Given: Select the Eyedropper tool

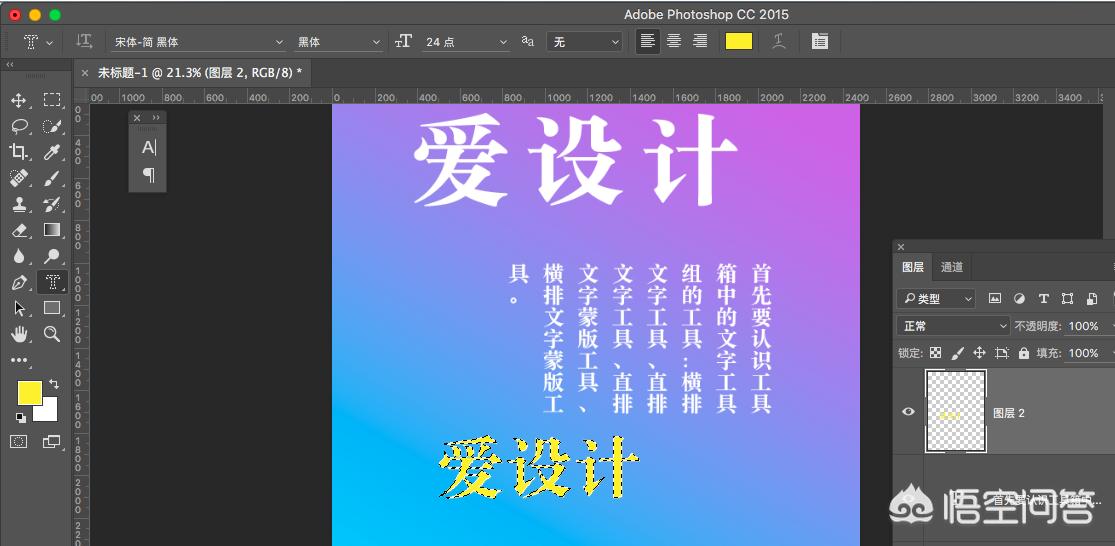Looking at the screenshot, I should (x=51, y=151).
